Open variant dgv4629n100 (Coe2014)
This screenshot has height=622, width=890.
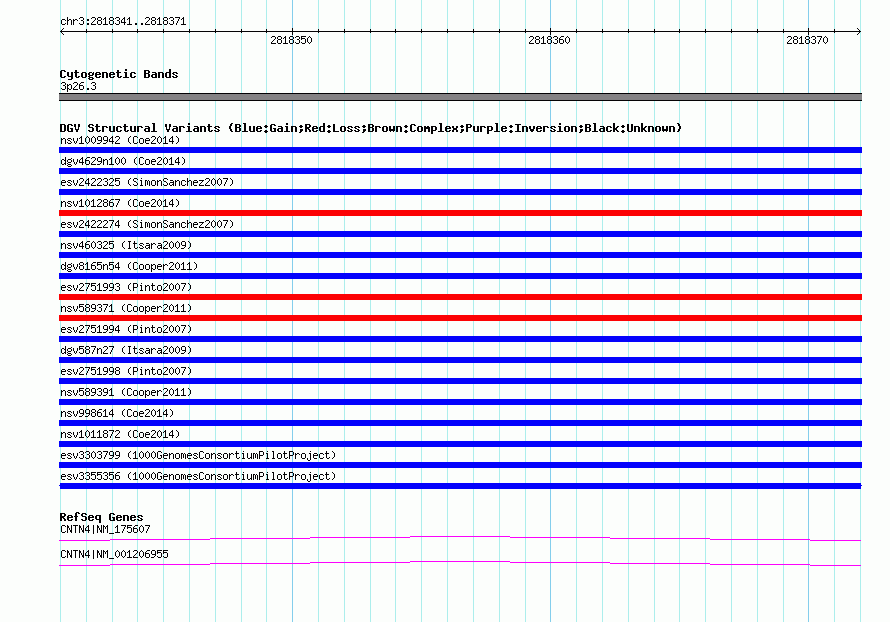pos(123,161)
